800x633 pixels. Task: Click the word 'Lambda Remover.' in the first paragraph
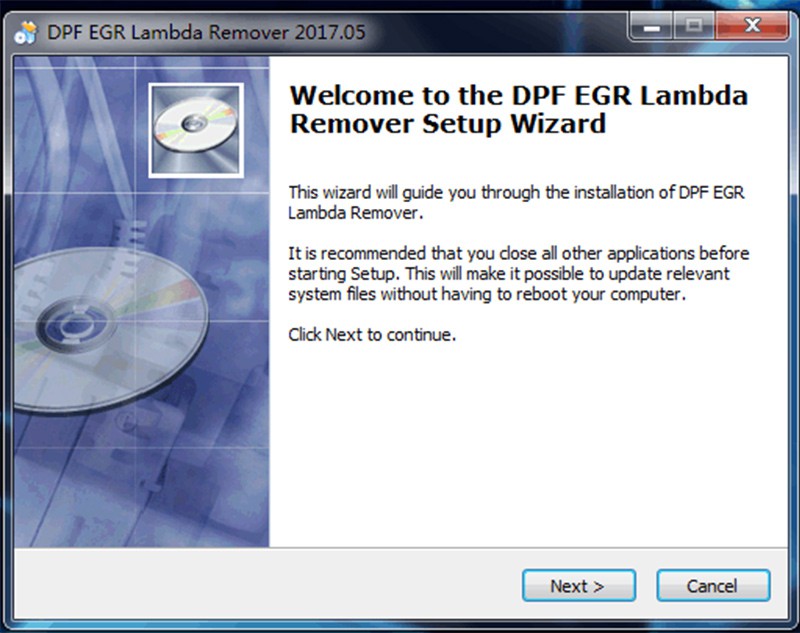coord(356,213)
